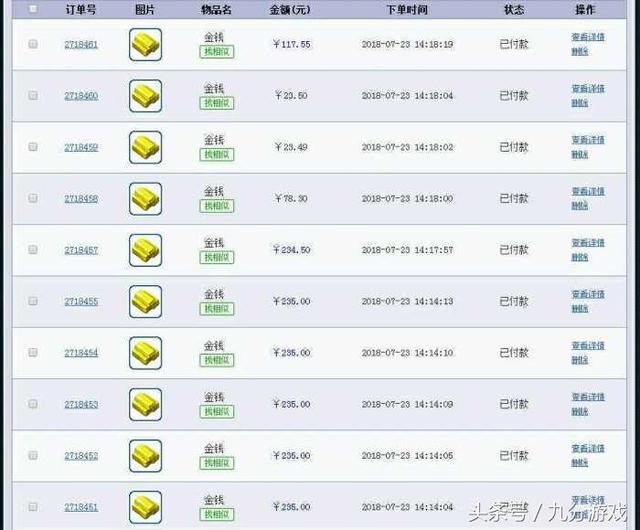Screen dimensions: 640x530
Task: Click 找相似 button in order 2718458 row
Action: pyautogui.click(x=217, y=206)
